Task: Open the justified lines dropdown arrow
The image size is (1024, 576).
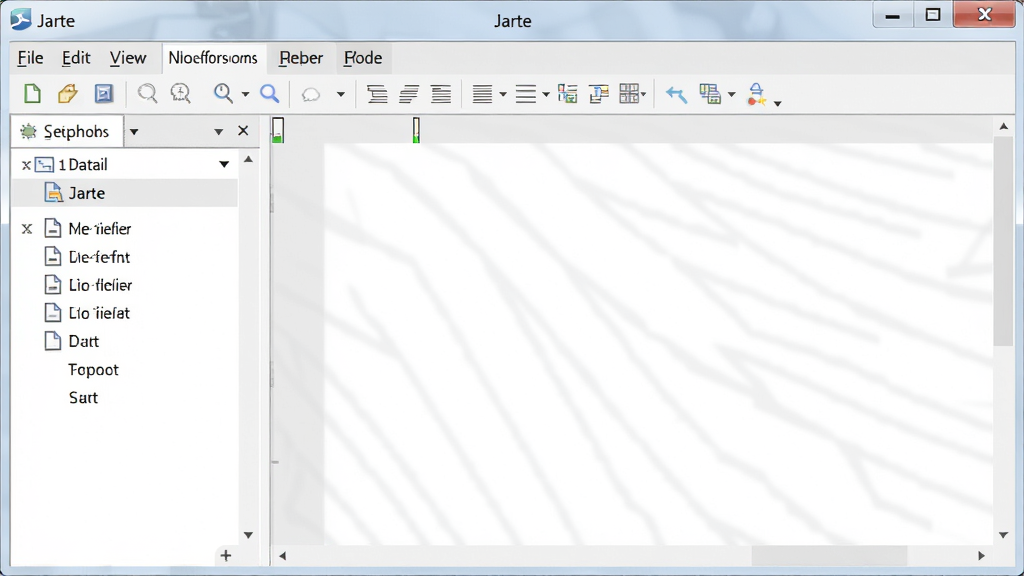Action: [x=503, y=95]
